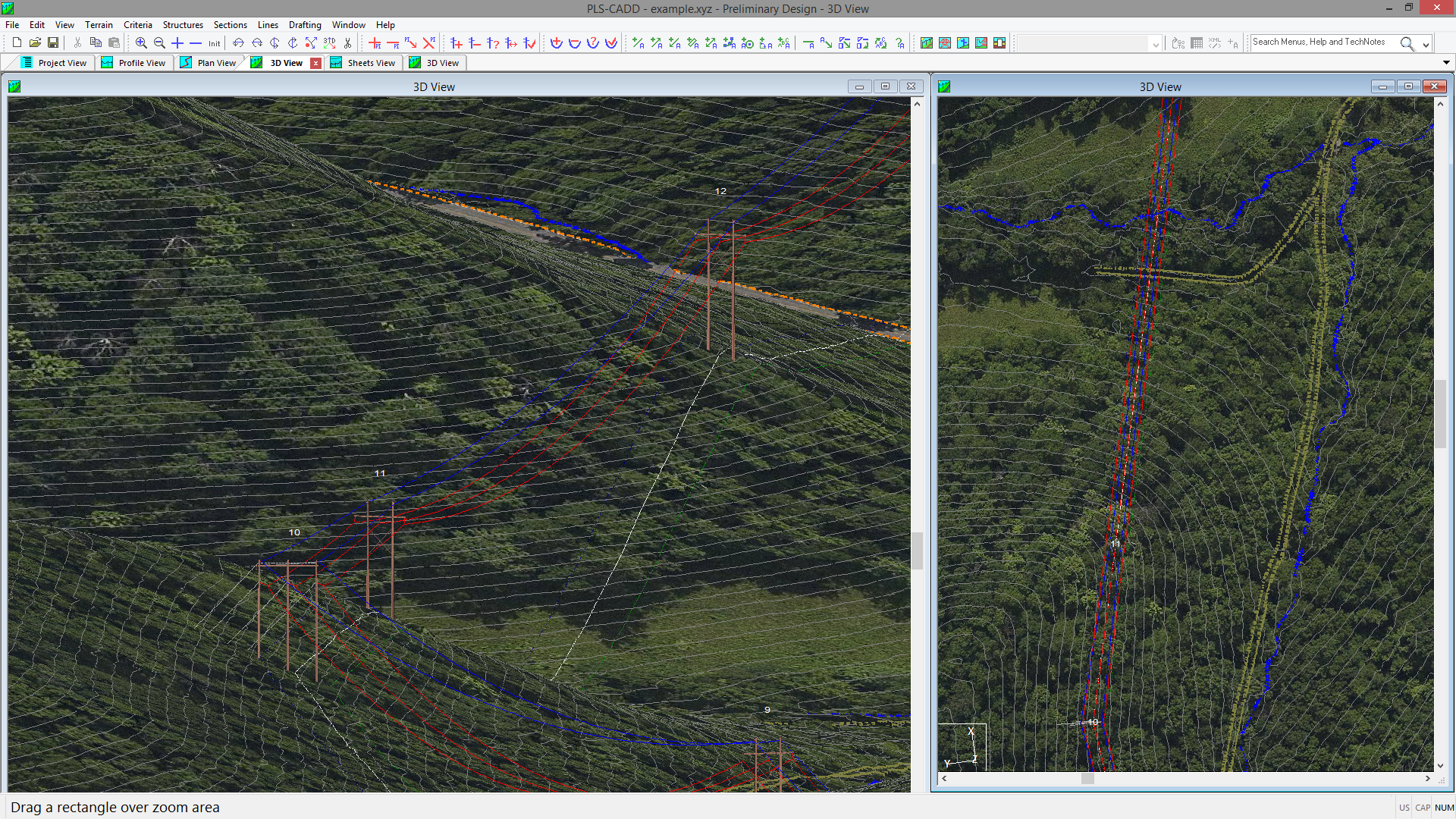This screenshot has height=819, width=1456.
Task: Click the Add section sag icon with red plus
Action: [x=557, y=43]
